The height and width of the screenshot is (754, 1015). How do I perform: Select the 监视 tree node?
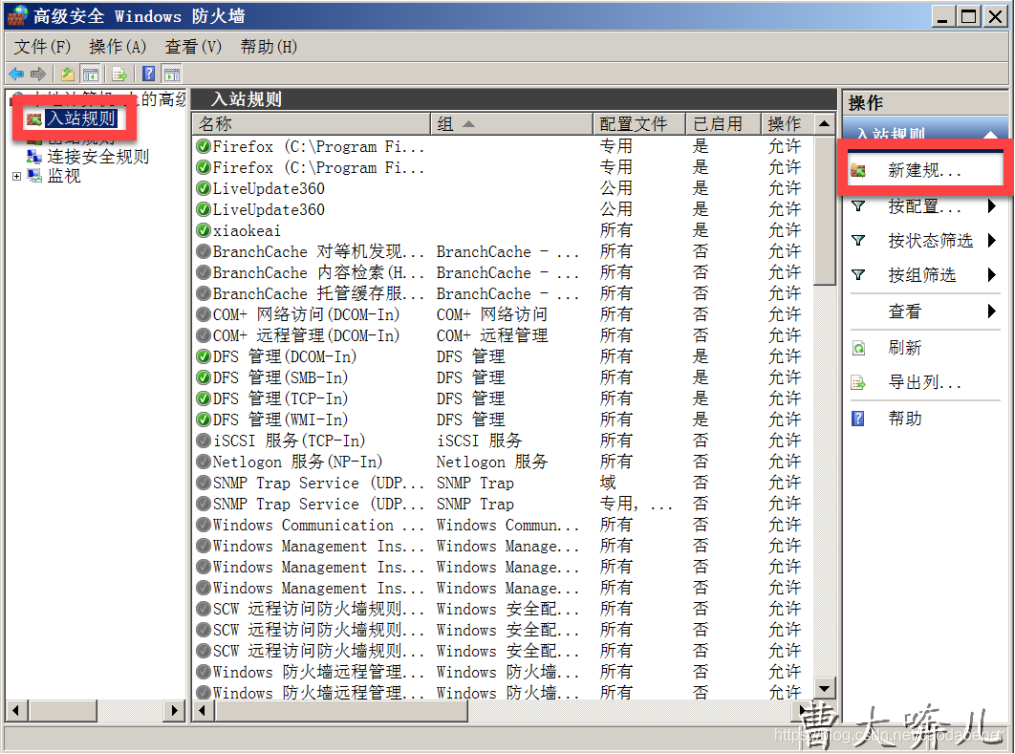[x=63, y=176]
